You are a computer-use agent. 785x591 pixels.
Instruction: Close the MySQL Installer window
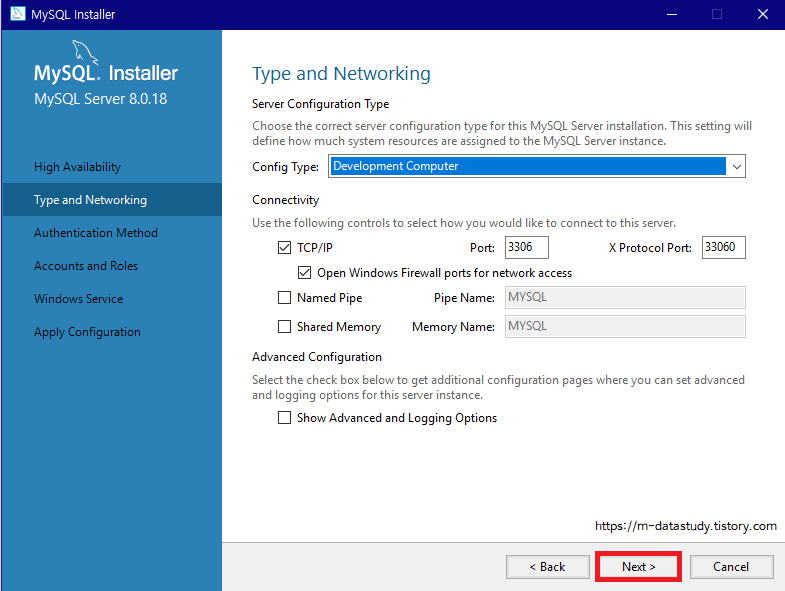point(762,14)
